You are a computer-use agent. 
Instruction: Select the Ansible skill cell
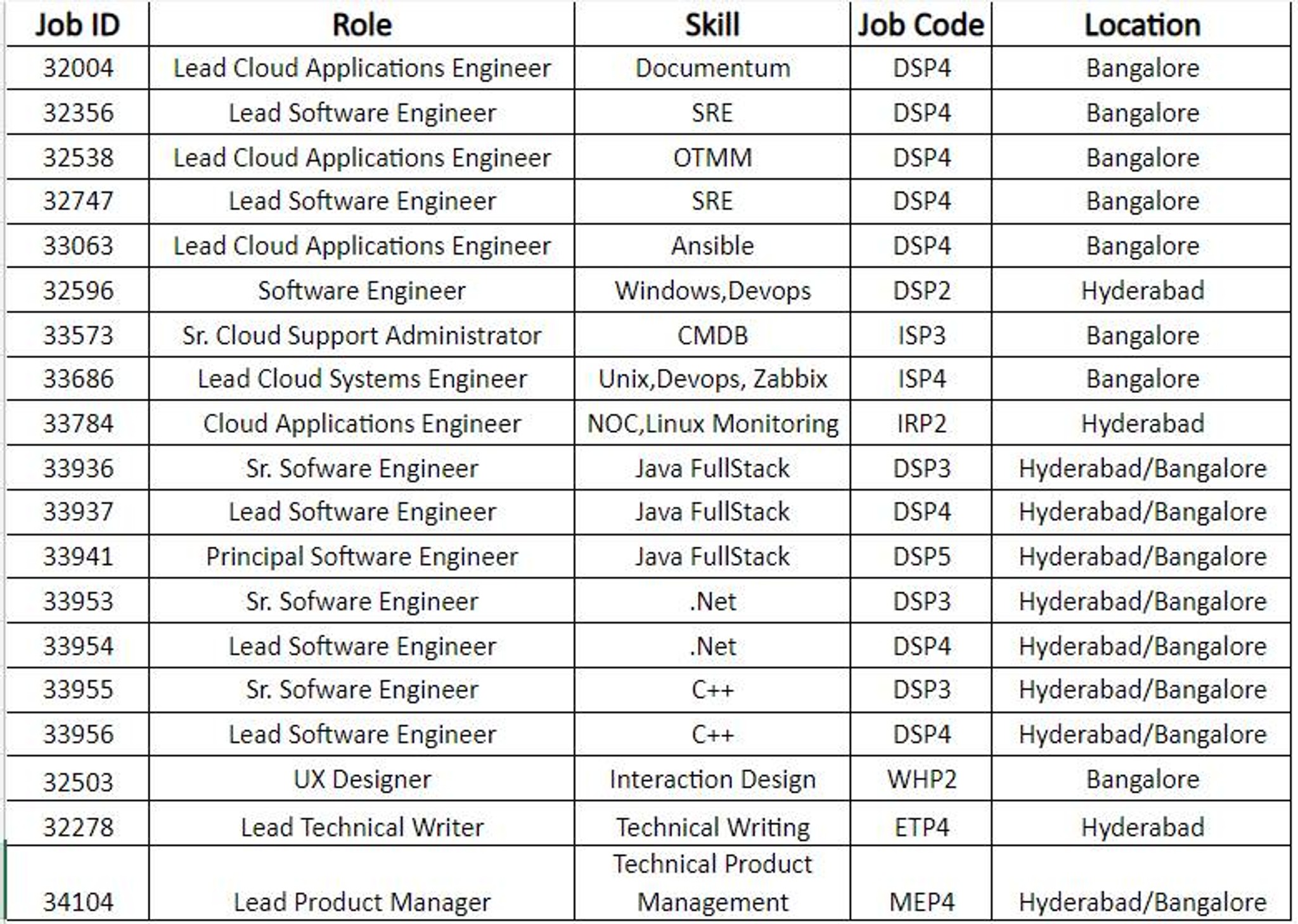[x=712, y=246]
